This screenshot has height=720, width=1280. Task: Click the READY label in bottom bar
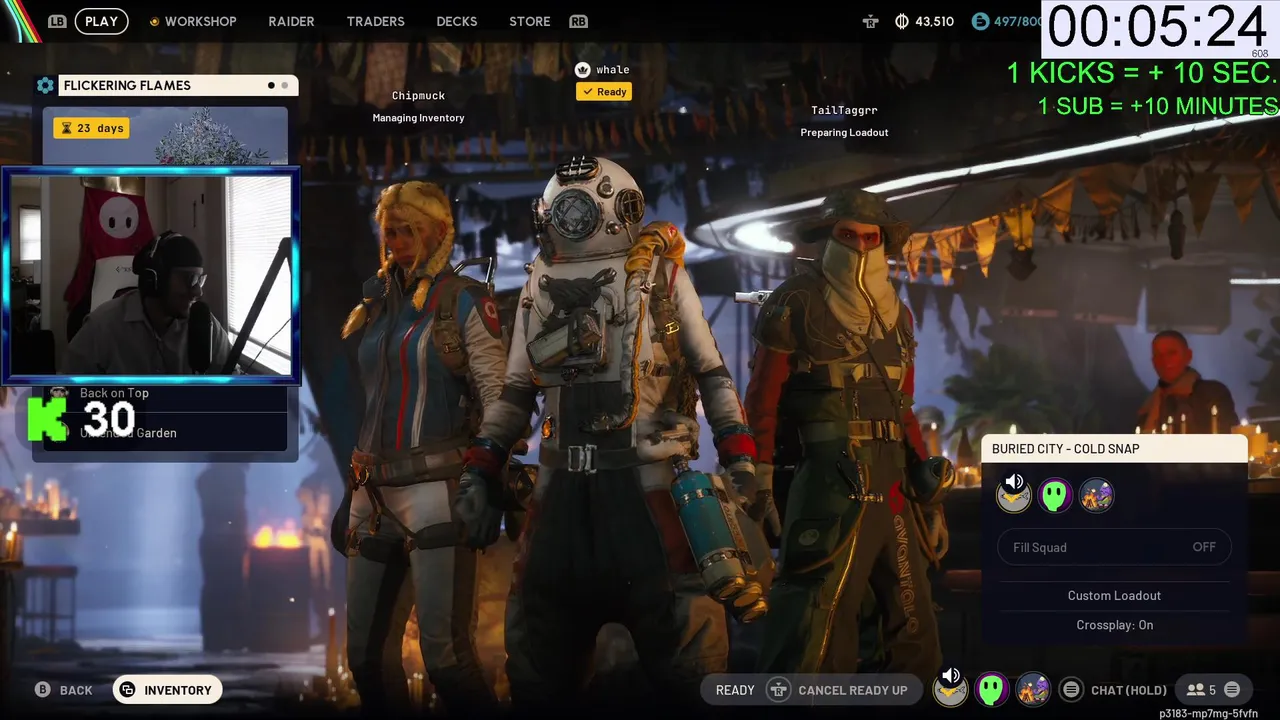point(735,690)
